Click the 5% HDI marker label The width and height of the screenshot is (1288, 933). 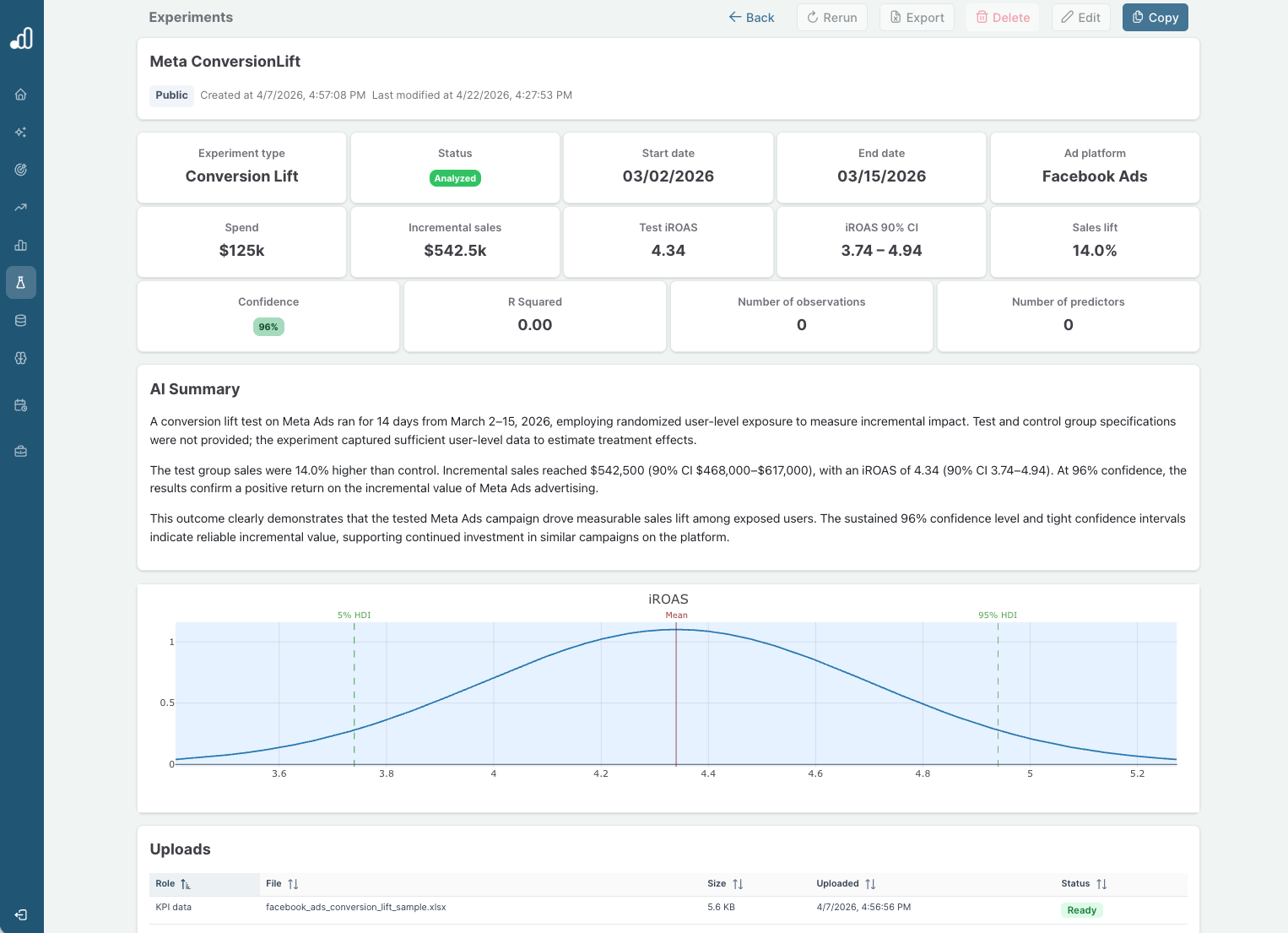(354, 616)
